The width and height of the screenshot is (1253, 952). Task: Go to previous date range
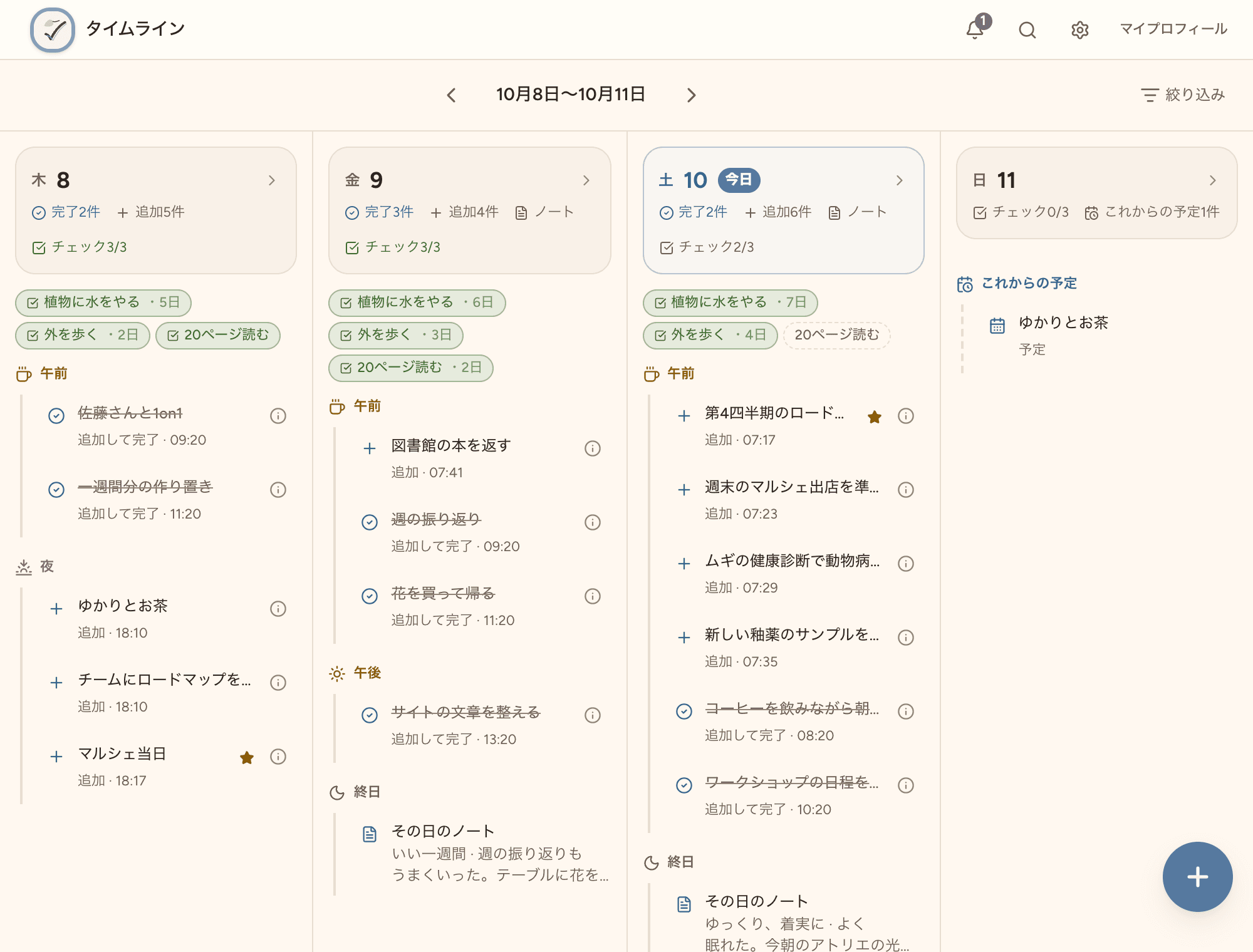coord(451,95)
